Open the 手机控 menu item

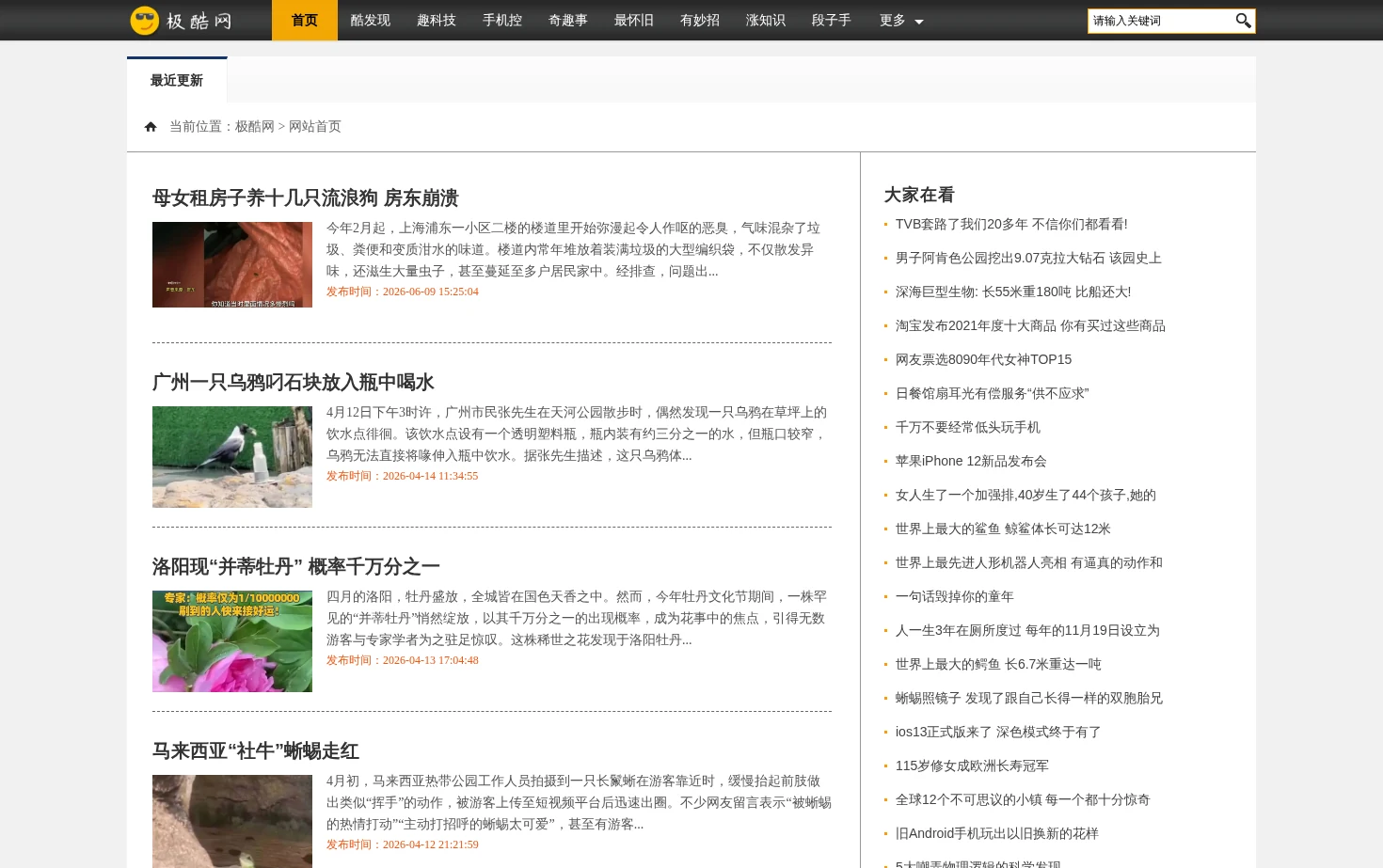click(502, 21)
